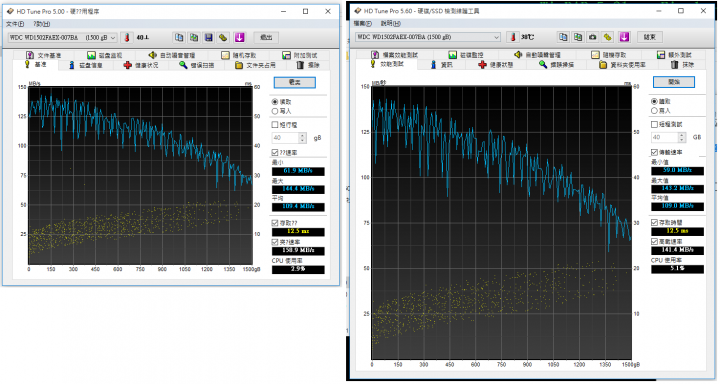Select Read radio button in HD Tune 5.60
This screenshot has width=720, height=384.
click(654, 102)
